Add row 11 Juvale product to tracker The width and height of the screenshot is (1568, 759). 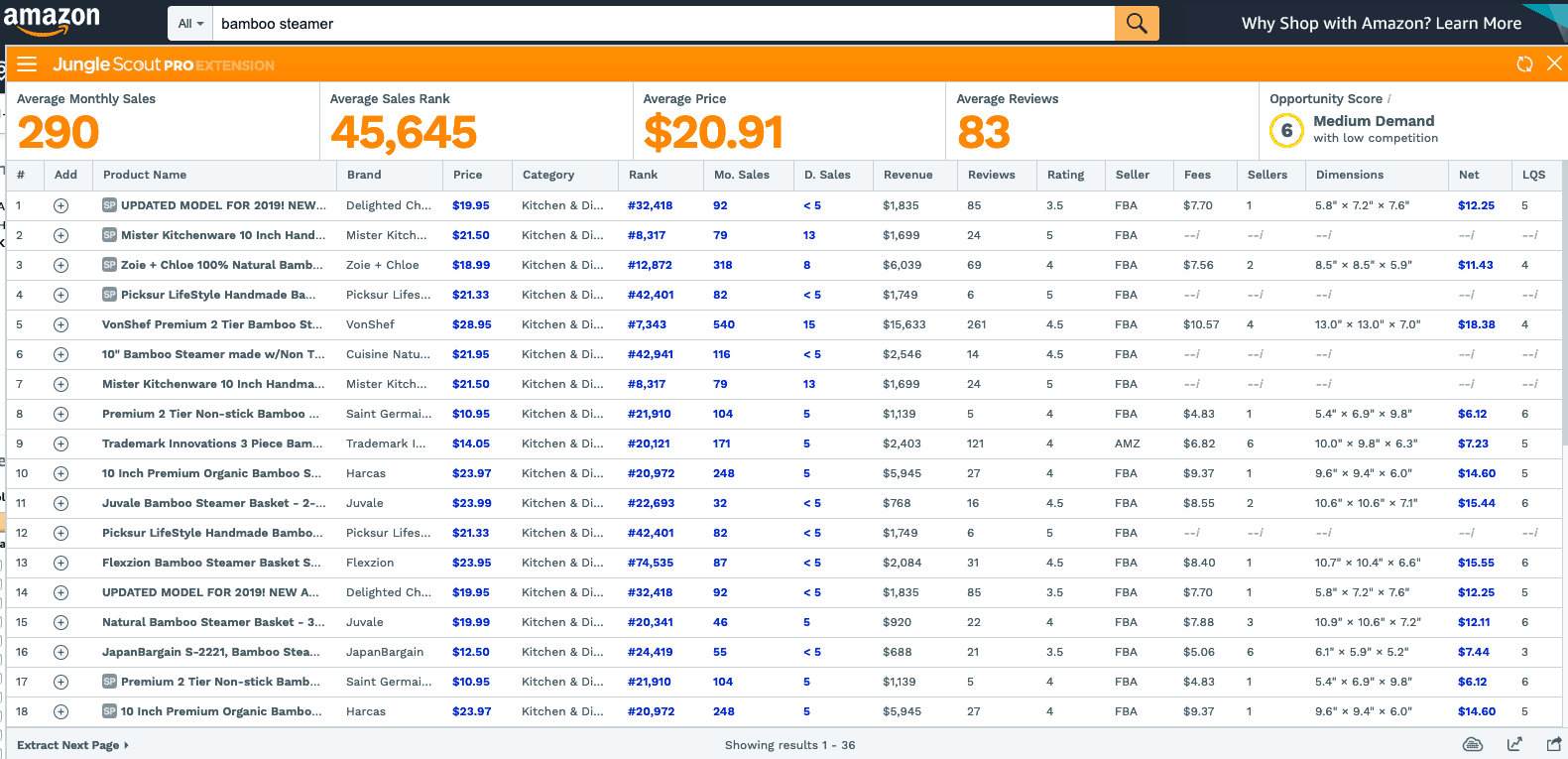point(60,503)
